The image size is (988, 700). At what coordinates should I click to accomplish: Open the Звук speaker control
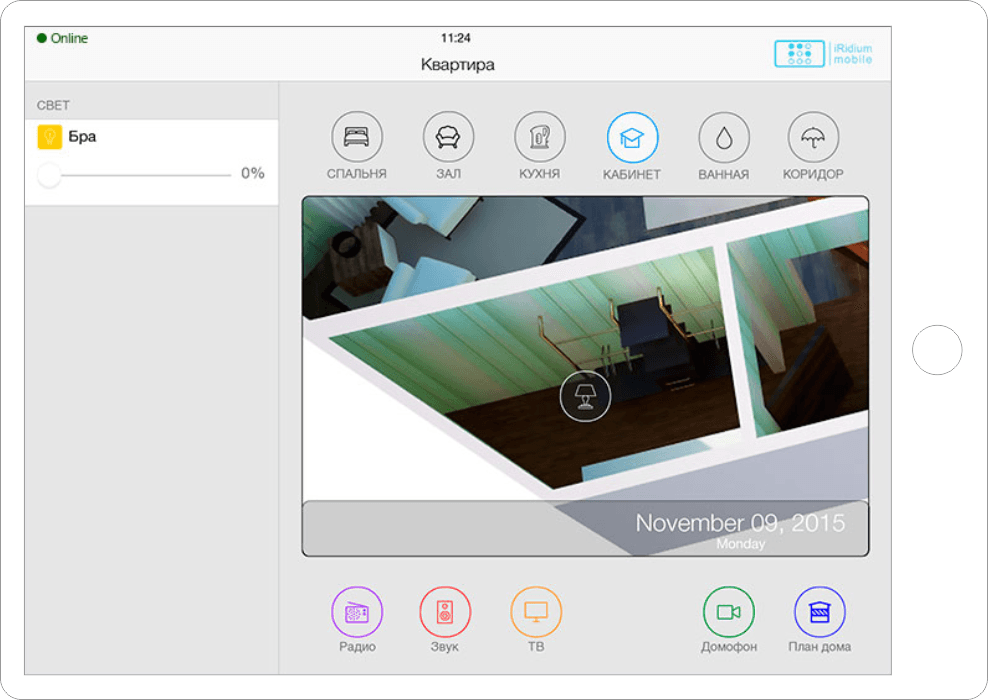445,612
